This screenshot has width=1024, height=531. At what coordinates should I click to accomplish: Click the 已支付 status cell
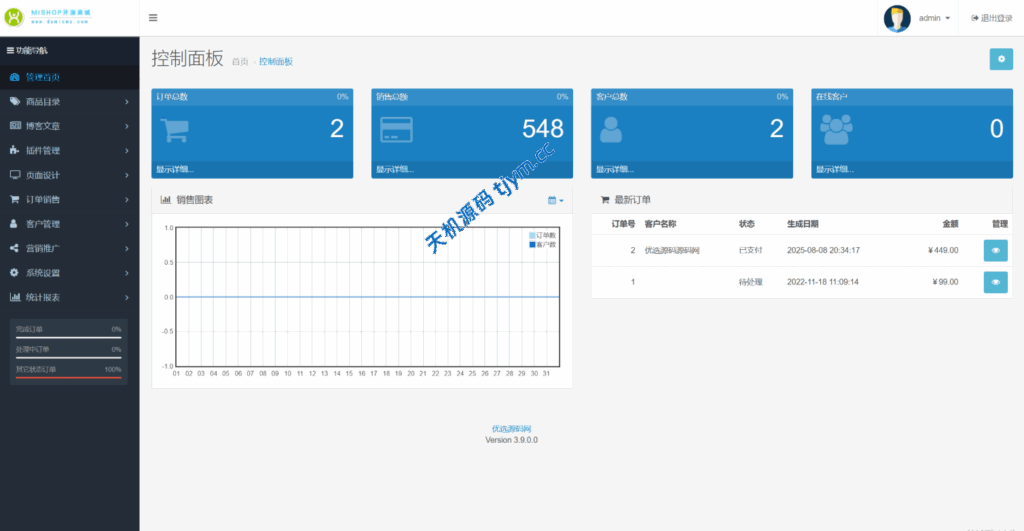[750, 250]
